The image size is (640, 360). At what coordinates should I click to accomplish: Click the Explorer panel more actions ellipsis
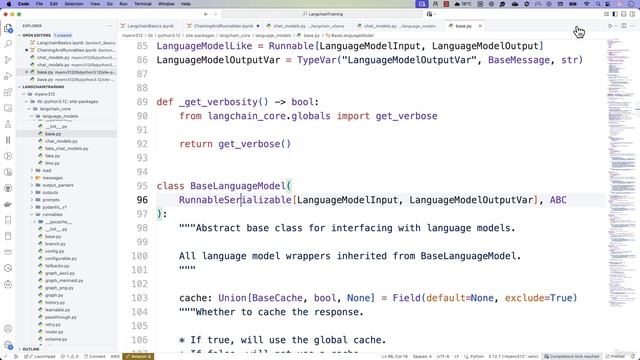[109, 26]
